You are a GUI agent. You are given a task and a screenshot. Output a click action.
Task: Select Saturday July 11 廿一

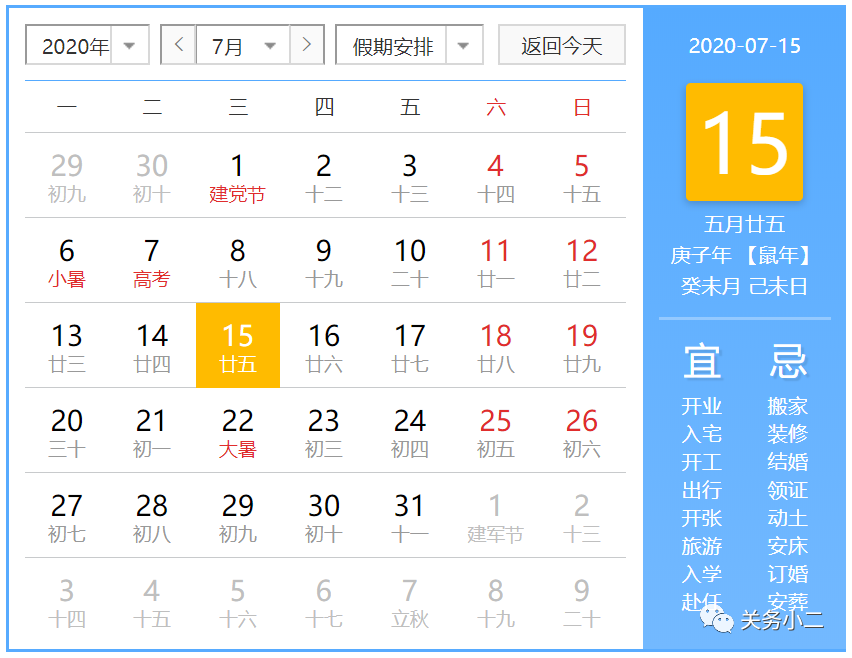tap(496, 261)
